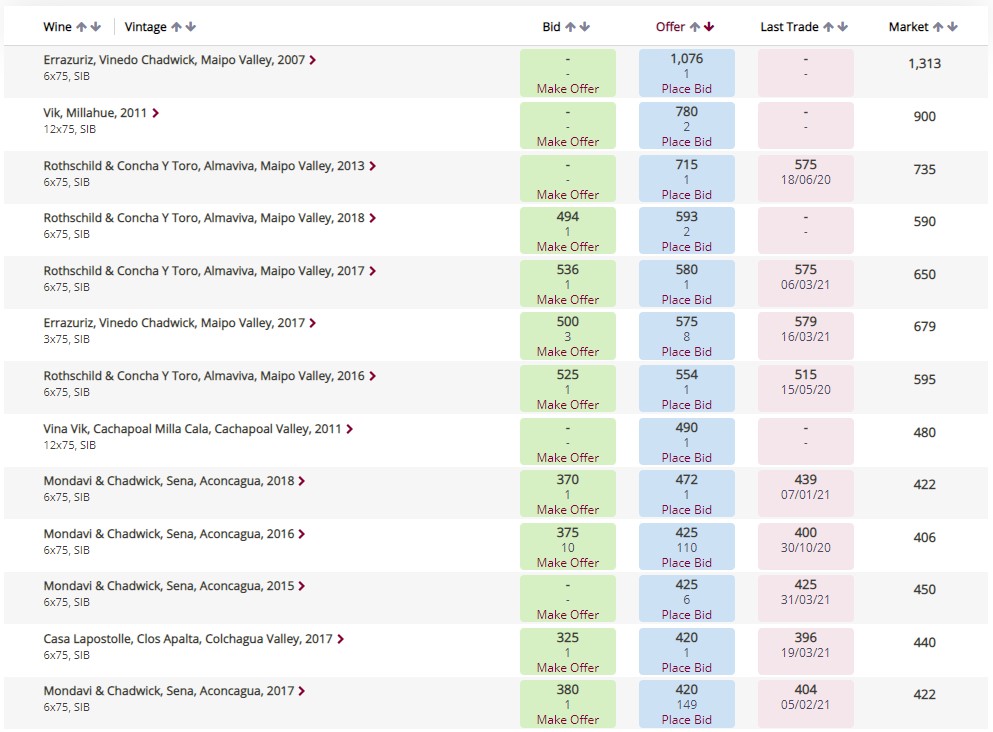The image size is (993, 732).
Task: Select last trade 575 dated 18/06/20
Action: [806, 179]
